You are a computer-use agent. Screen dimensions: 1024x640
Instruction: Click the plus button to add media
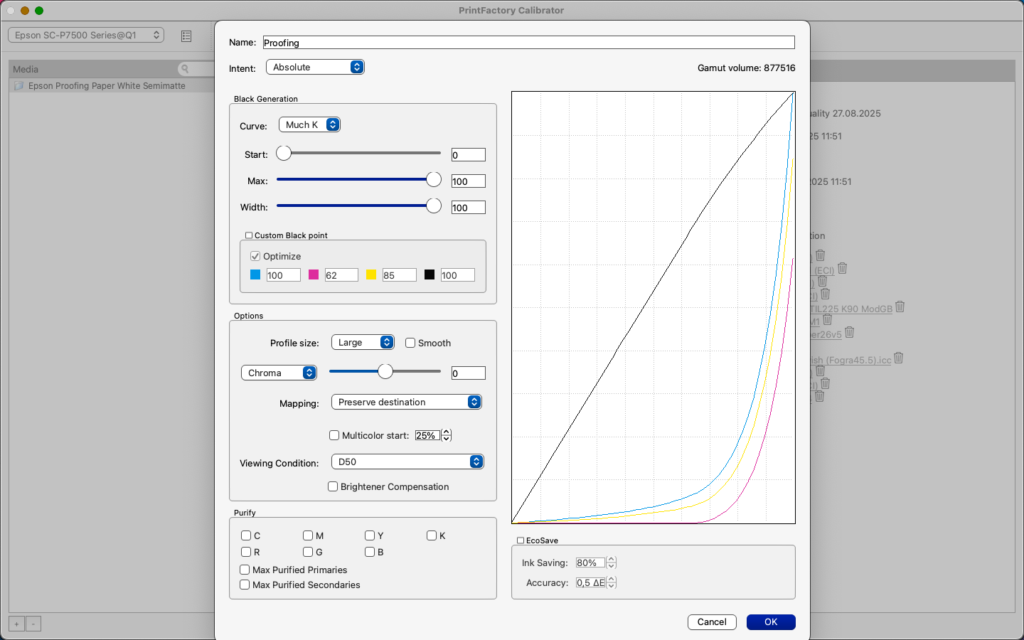17,624
